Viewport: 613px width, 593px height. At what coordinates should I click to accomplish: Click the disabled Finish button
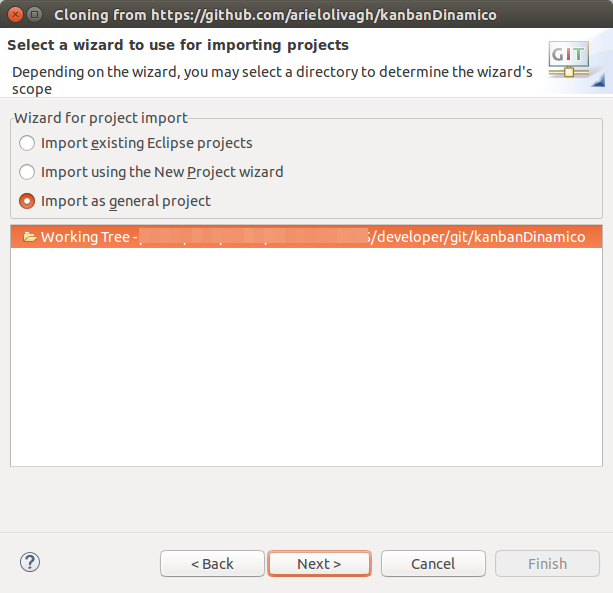(x=547, y=564)
